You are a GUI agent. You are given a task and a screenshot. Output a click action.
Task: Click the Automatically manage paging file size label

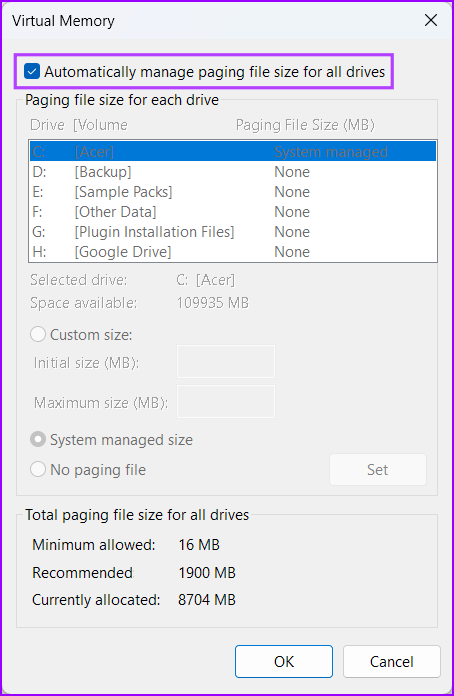point(214,71)
